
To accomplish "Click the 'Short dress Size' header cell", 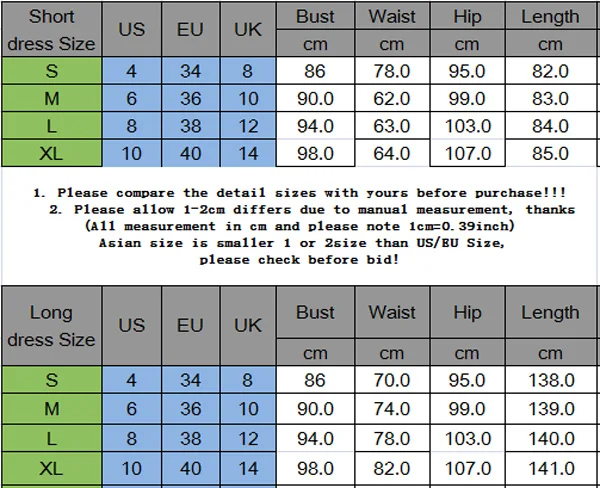I will tap(52, 30).
